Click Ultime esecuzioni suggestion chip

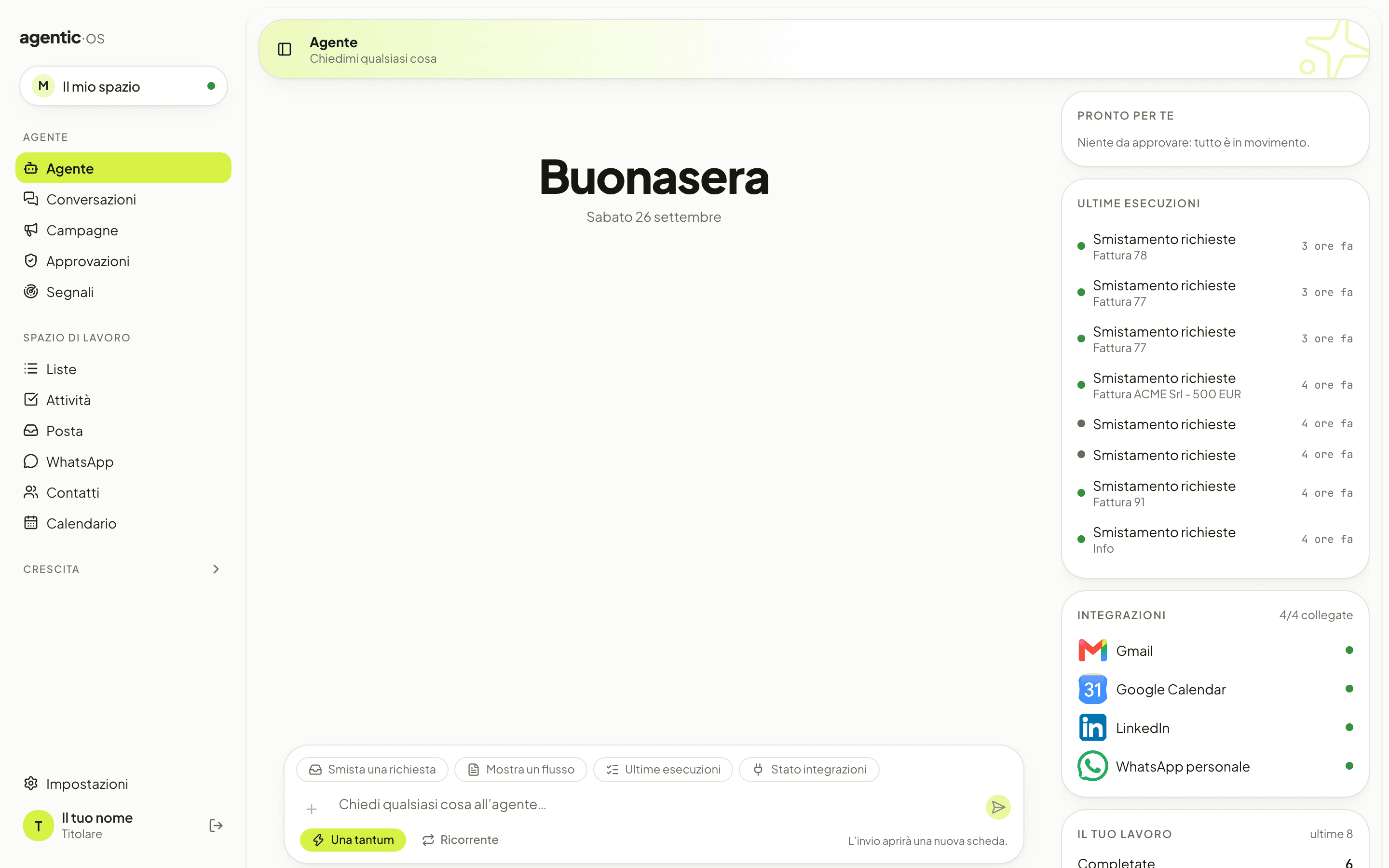[663, 769]
